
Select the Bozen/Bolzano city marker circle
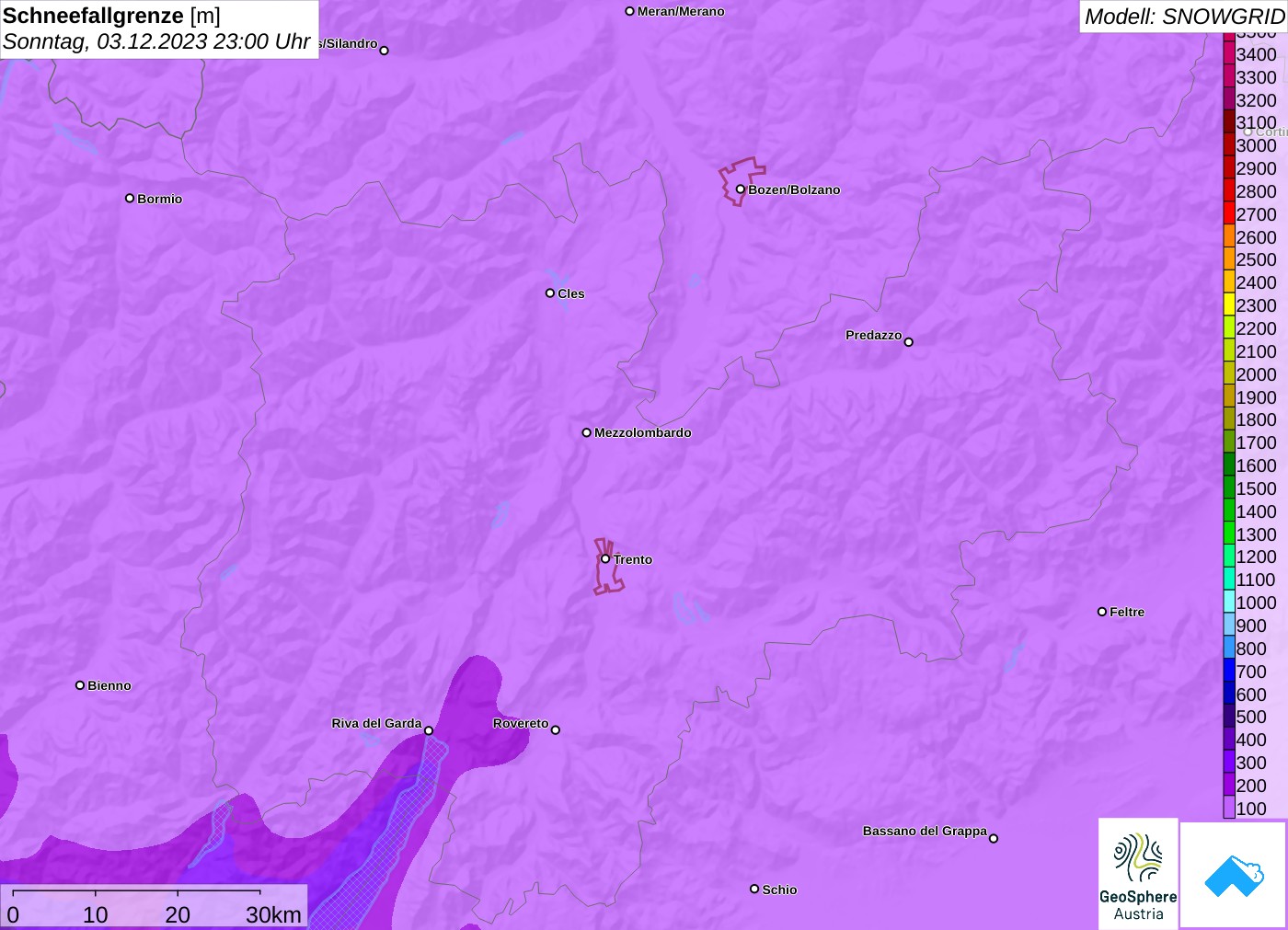point(741,189)
